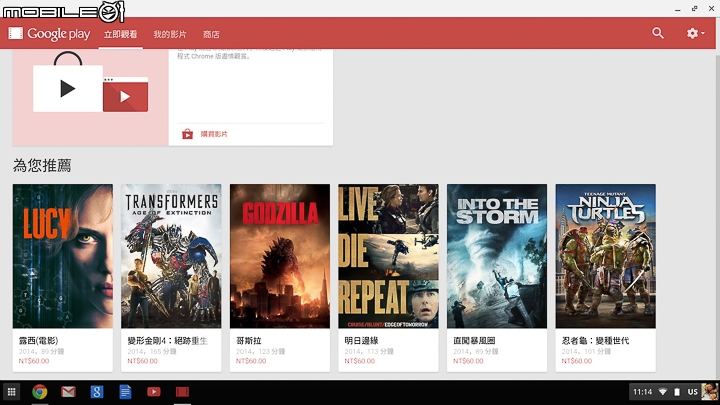Viewport: 720px width, 405px height.
Task: Maximize the Play Movies window
Action: click(694, 8)
